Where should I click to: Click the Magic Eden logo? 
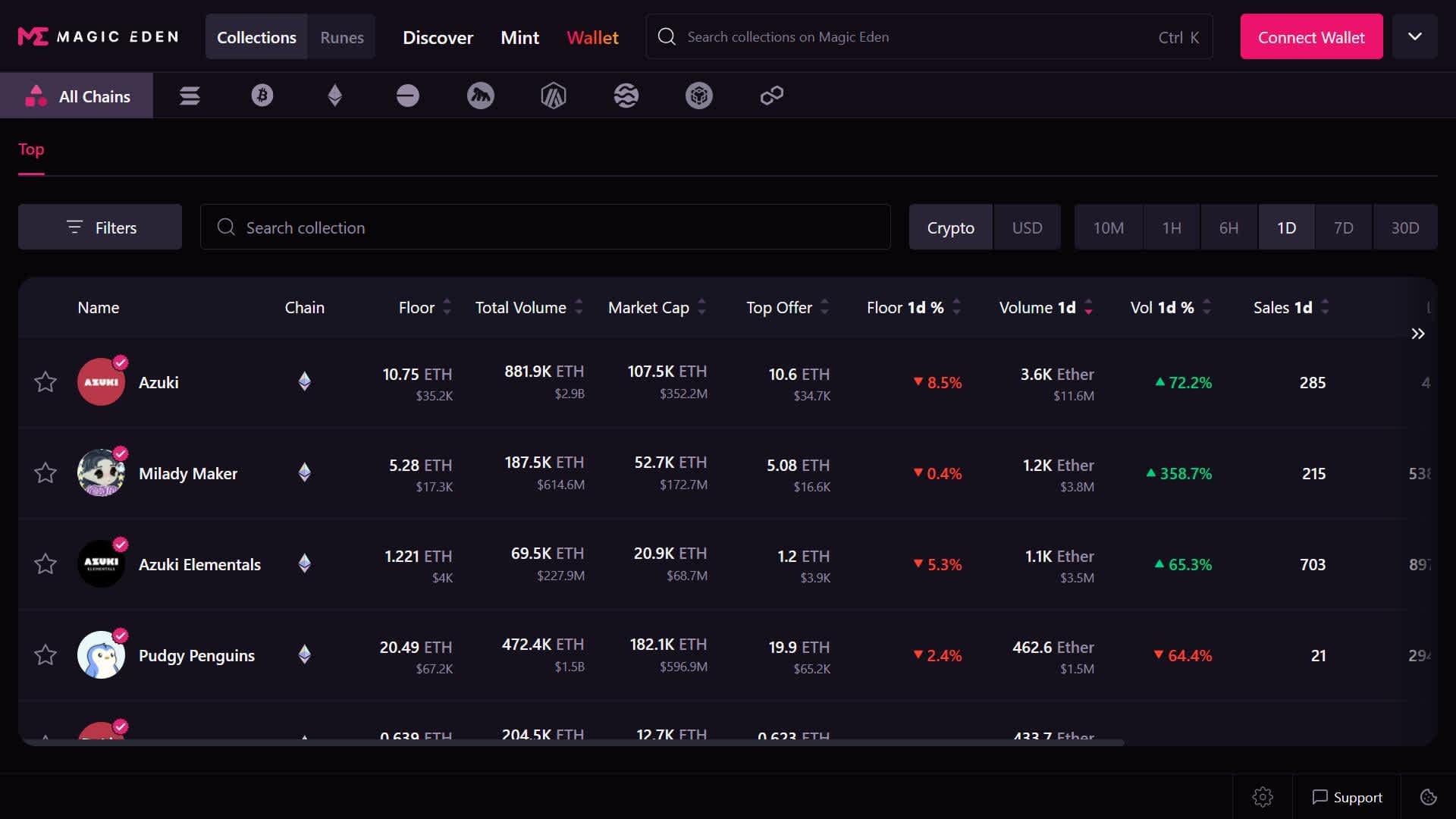click(x=97, y=36)
